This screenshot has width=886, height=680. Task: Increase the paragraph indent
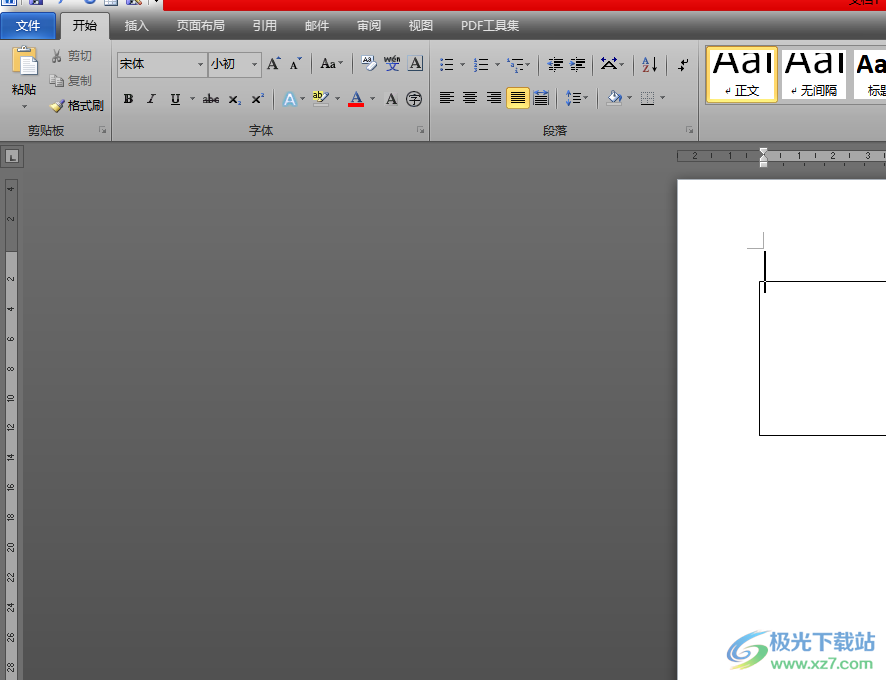(577, 64)
